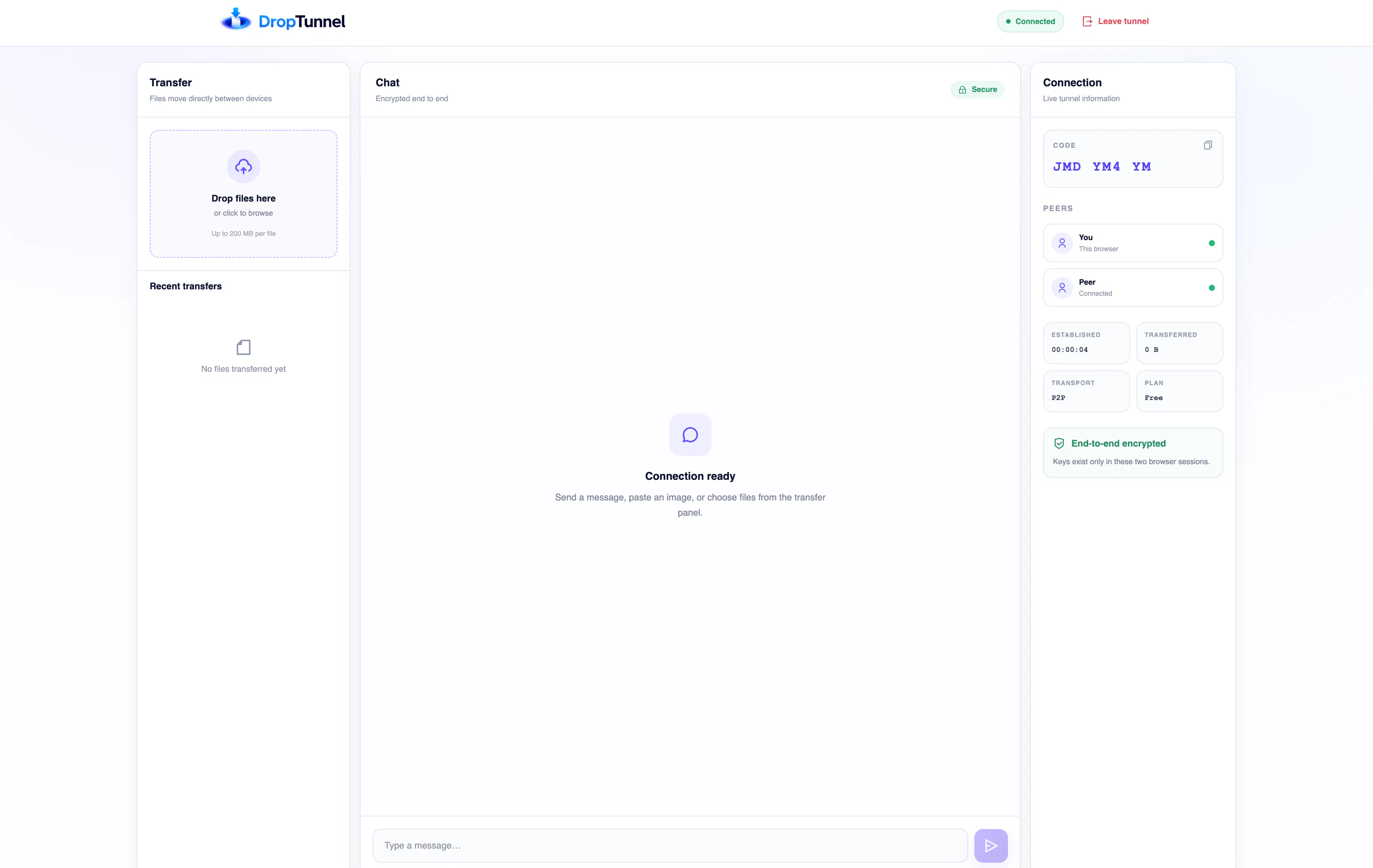Click the lock icon in the Secure badge

click(963, 89)
